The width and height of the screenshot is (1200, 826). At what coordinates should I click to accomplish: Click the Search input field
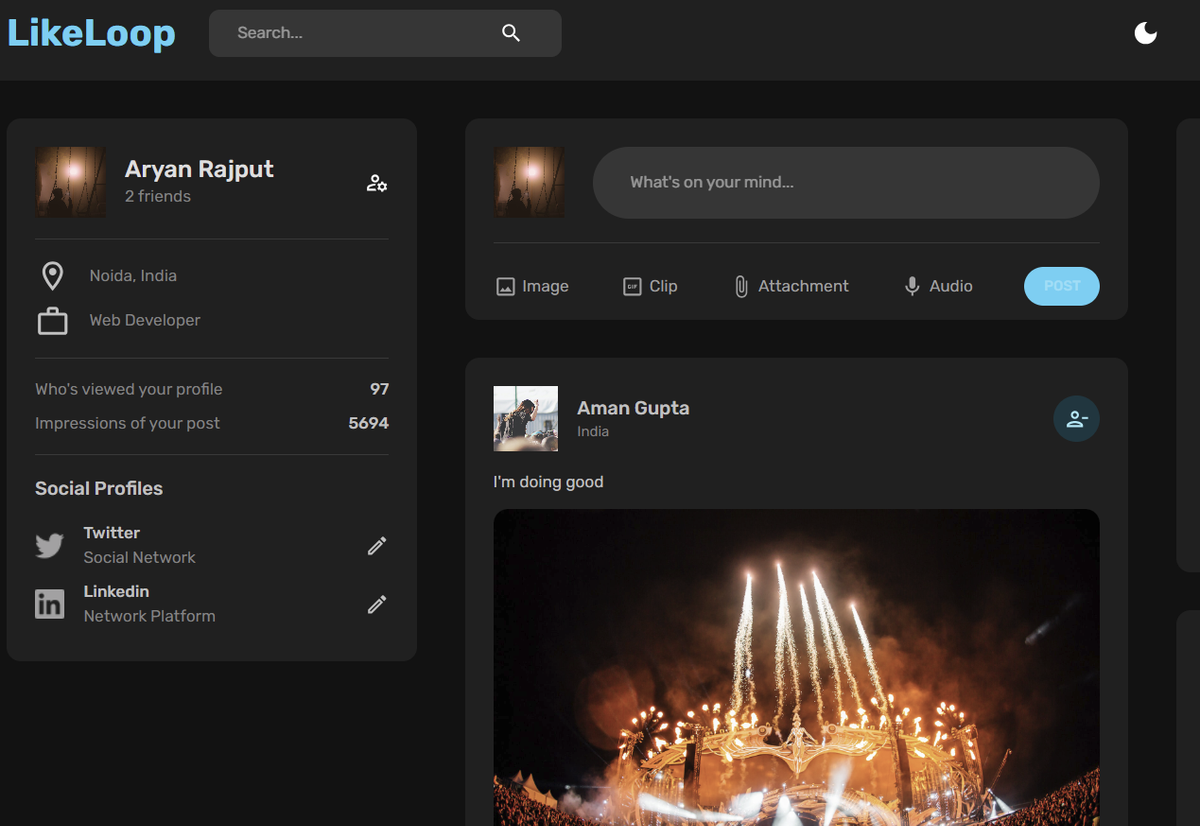385,33
